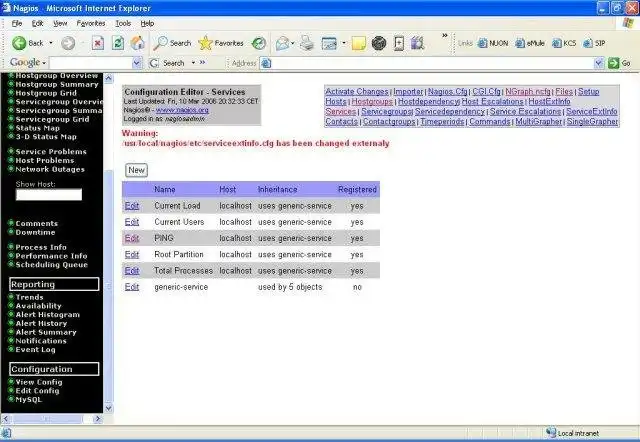This screenshot has width=640, height=442.
Task: Open Alert Histogram report in sidebar
Action: pos(47,315)
